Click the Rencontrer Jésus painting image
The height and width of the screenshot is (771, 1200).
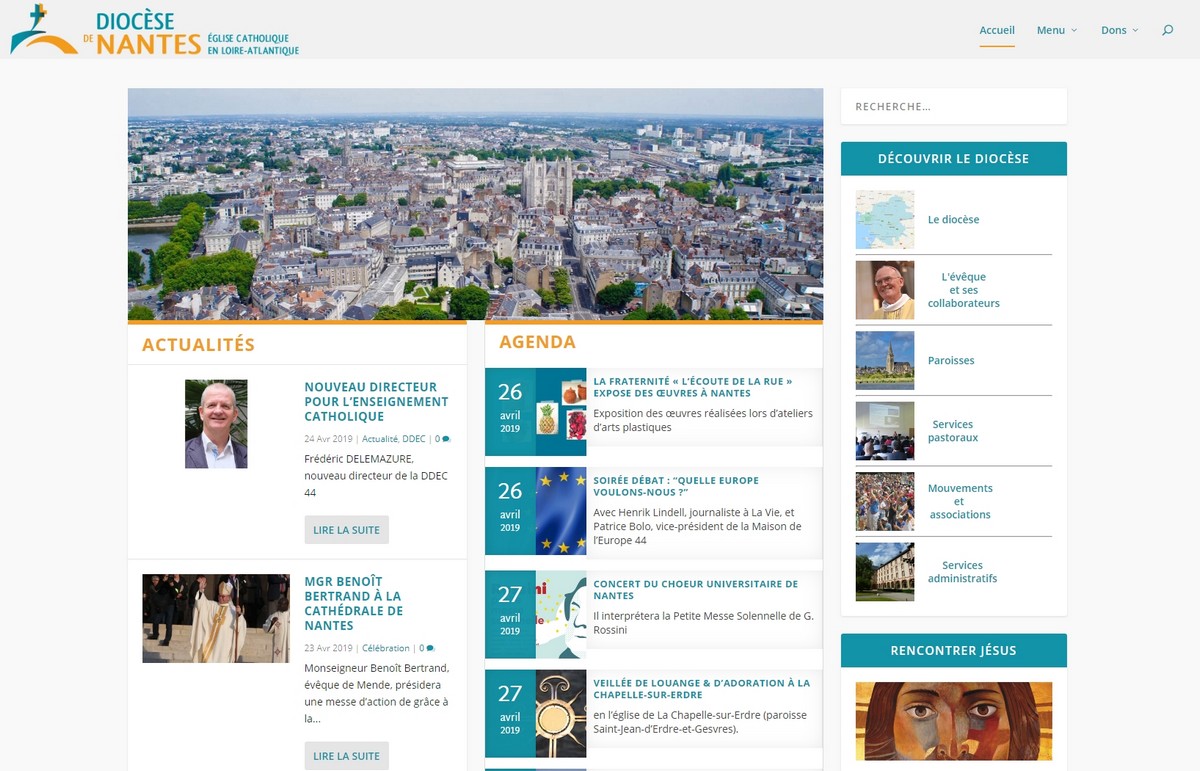click(x=953, y=721)
